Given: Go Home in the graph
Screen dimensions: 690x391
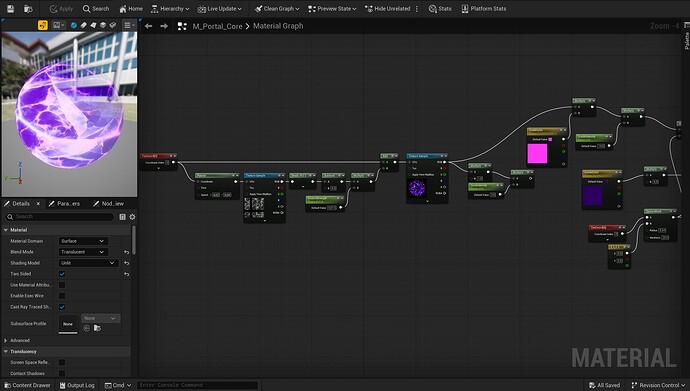Looking at the screenshot, I should click(x=131, y=8).
